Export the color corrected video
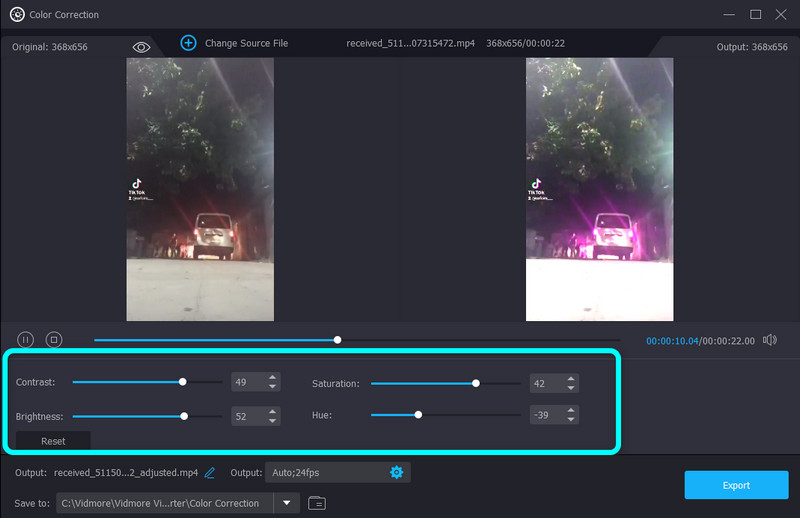Viewport: 800px width, 518px height. (x=736, y=485)
